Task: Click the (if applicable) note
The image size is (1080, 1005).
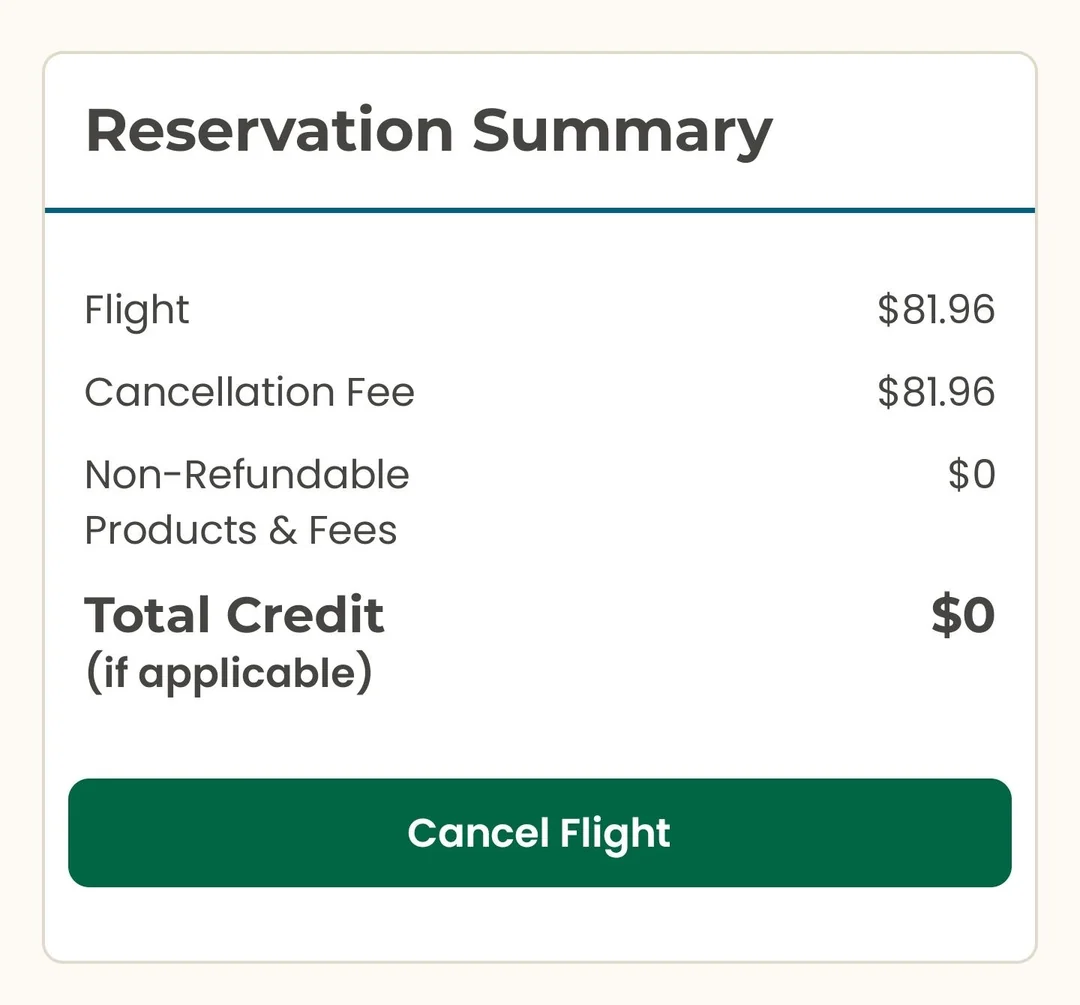Action: pyautogui.click(x=229, y=673)
